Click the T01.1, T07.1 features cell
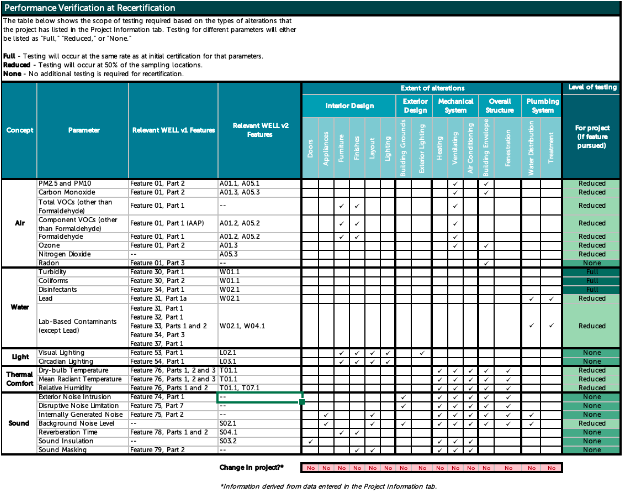The image size is (627, 497). point(259,388)
